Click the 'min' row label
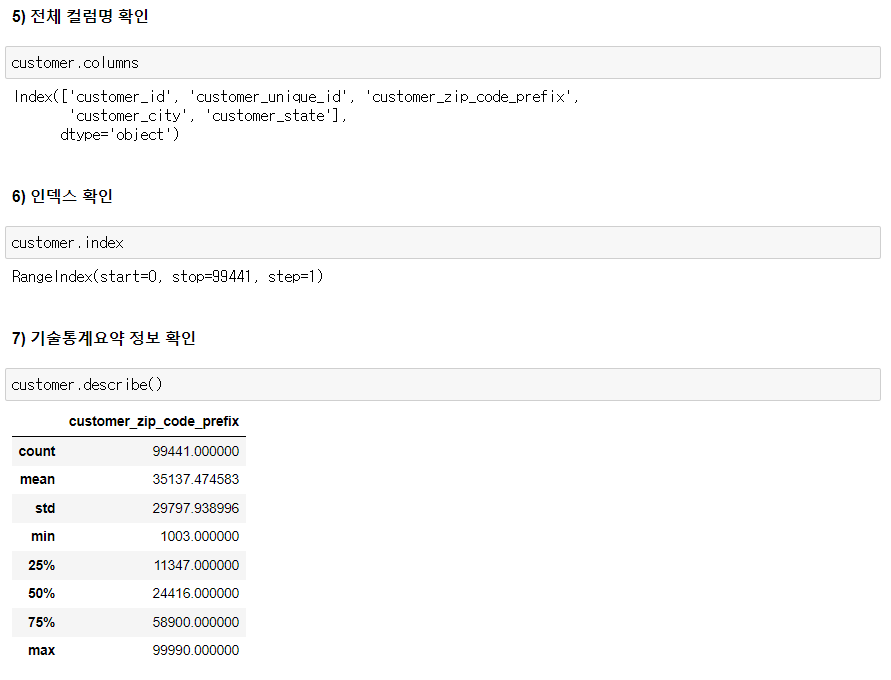The height and width of the screenshot is (680, 891). tap(43, 536)
